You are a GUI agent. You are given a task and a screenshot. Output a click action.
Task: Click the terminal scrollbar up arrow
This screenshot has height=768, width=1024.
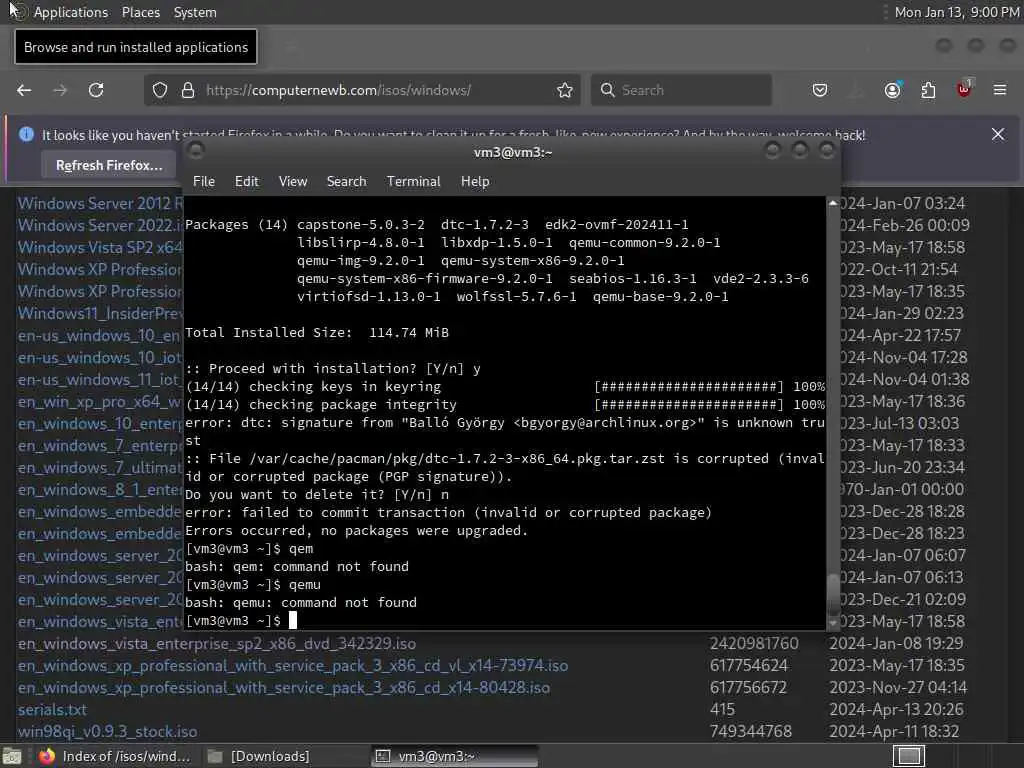tap(833, 203)
